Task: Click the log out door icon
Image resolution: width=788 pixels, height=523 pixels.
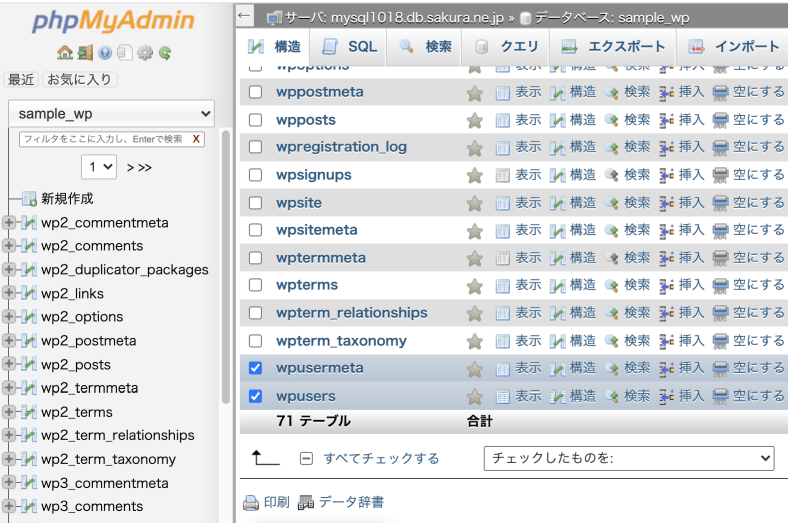Action: (85, 52)
